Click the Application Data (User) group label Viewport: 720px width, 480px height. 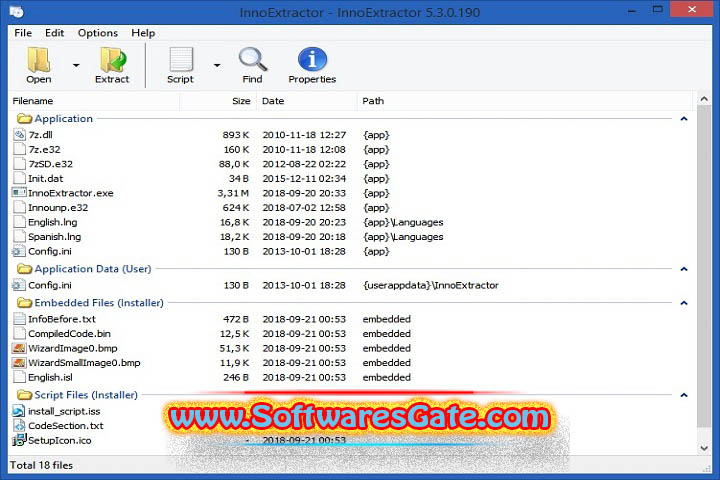[93, 269]
